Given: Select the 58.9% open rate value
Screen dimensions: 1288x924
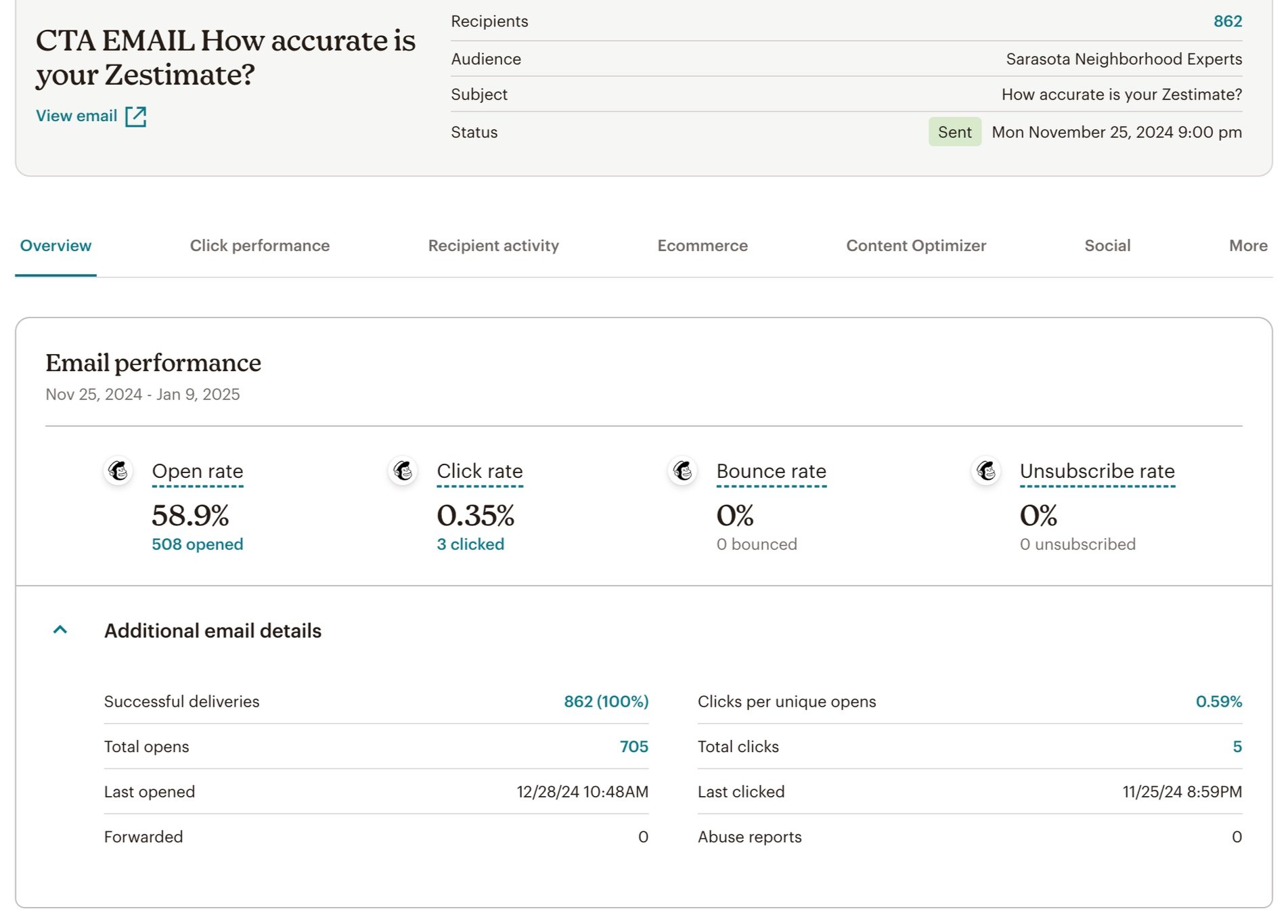Looking at the screenshot, I should coord(190,516).
